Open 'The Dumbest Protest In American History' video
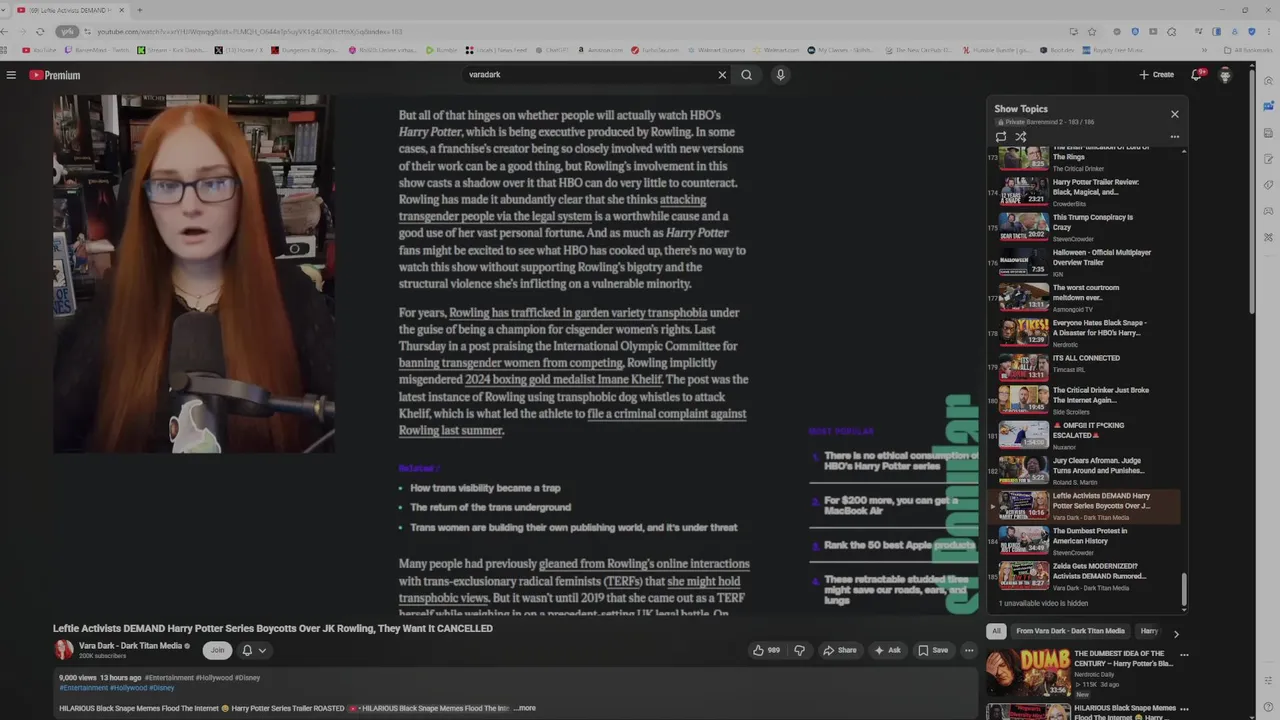 pyautogui.click(x=1084, y=540)
